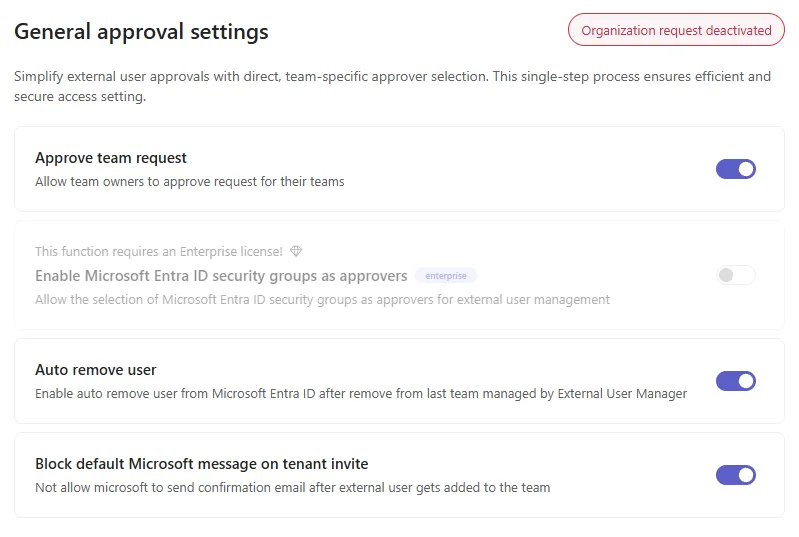Click 'Enable auto remove user from Microsoft Entra ID' description
Image resolution: width=799 pixels, height=537 pixels.
[361, 394]
